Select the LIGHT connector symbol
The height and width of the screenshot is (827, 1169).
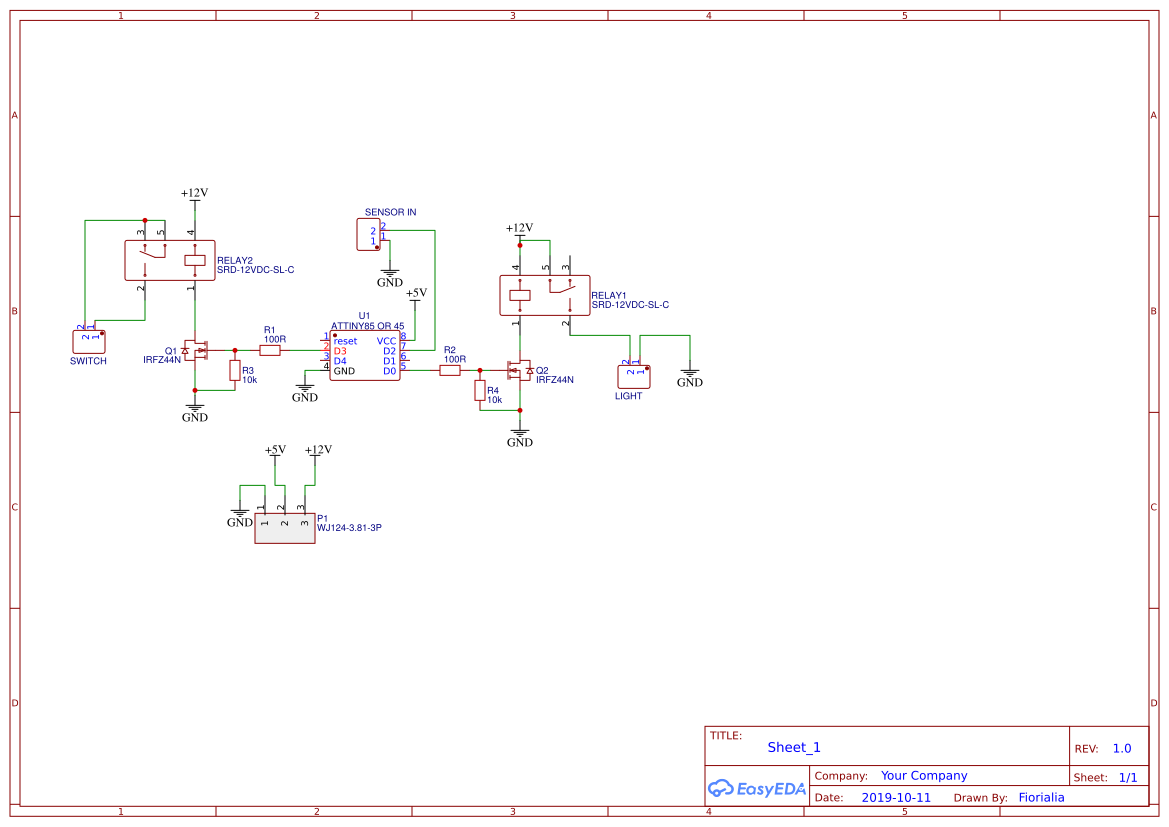click(632, 374)
